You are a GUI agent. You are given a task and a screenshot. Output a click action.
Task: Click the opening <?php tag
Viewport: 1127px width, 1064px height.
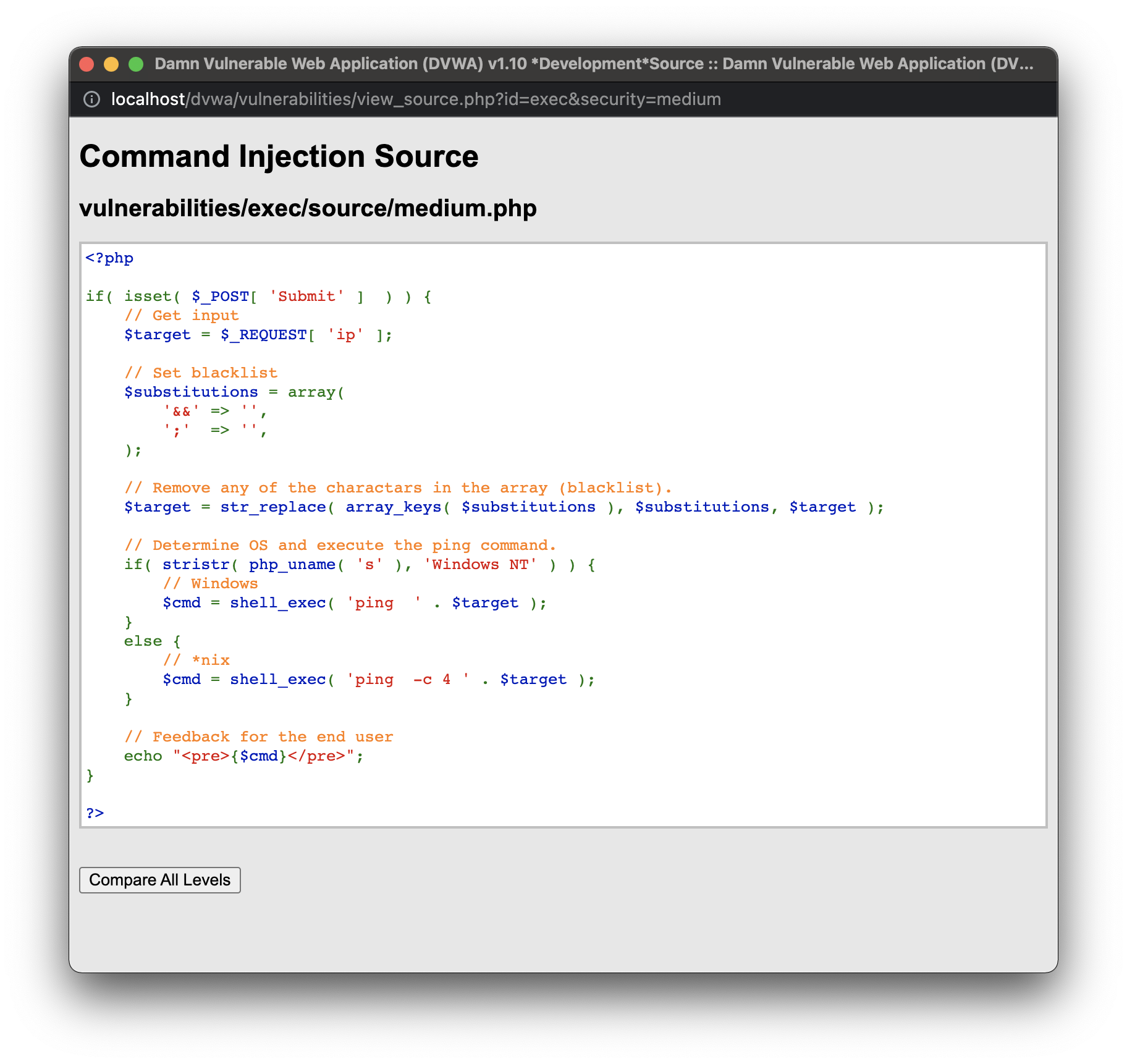pyautogui.click(x=109, y=258)
